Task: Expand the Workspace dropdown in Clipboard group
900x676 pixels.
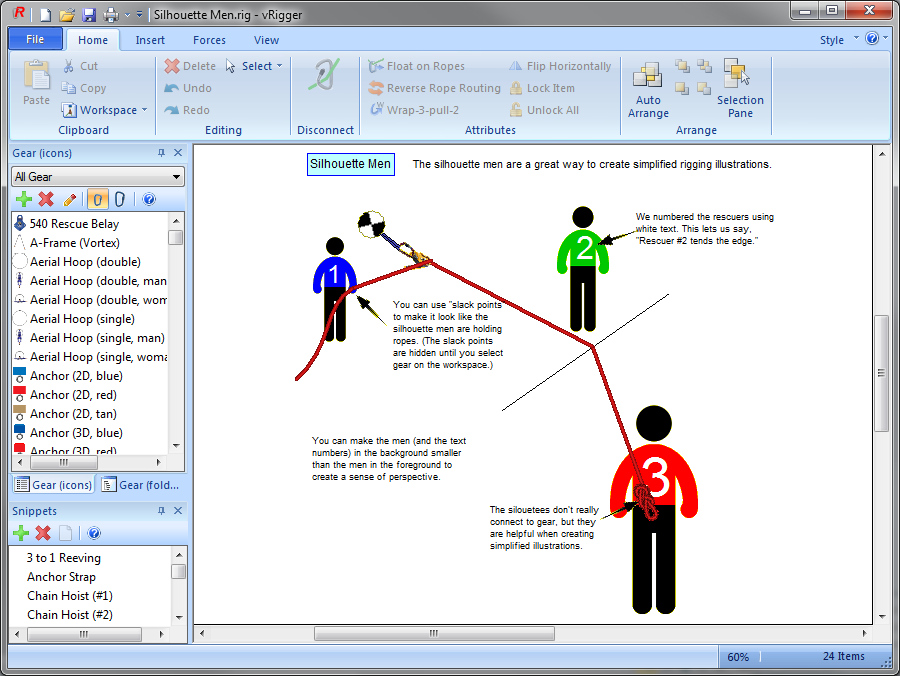Action: 103,110
